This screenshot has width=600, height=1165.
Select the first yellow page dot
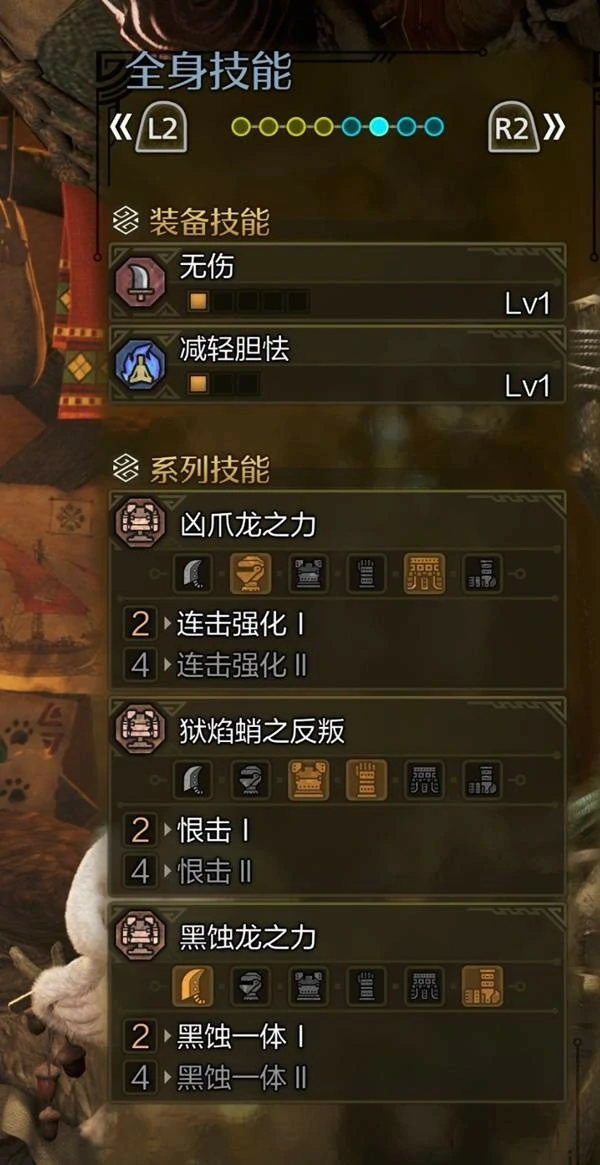click(241, 126)
